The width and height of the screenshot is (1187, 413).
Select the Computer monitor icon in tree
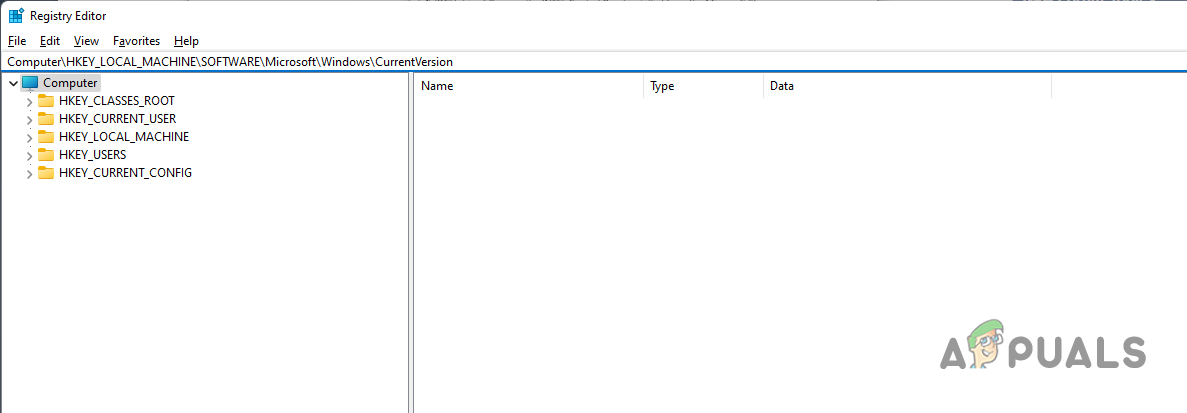(x=30, y=83)
